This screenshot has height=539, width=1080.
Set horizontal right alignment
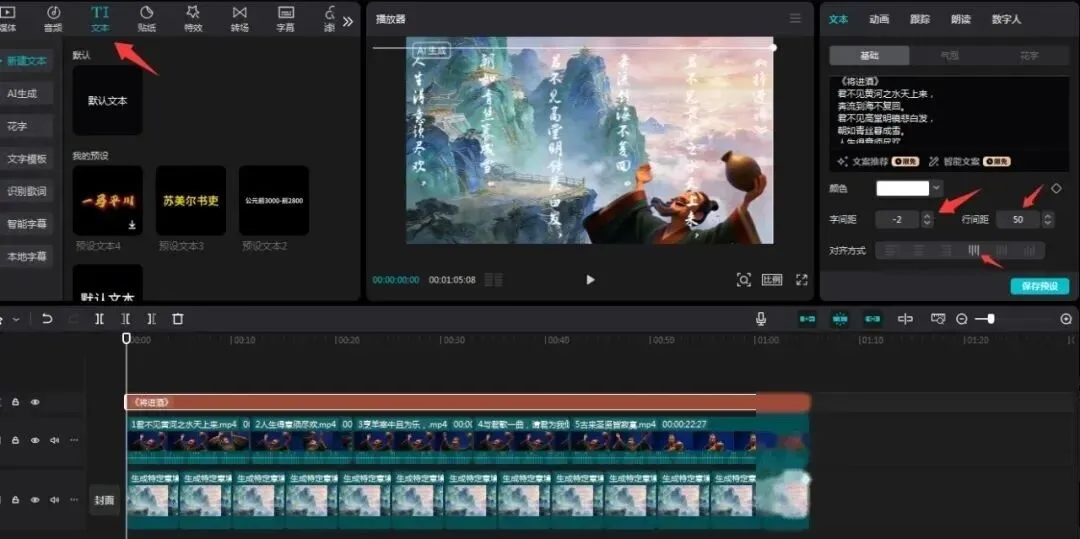click(946, 251)
